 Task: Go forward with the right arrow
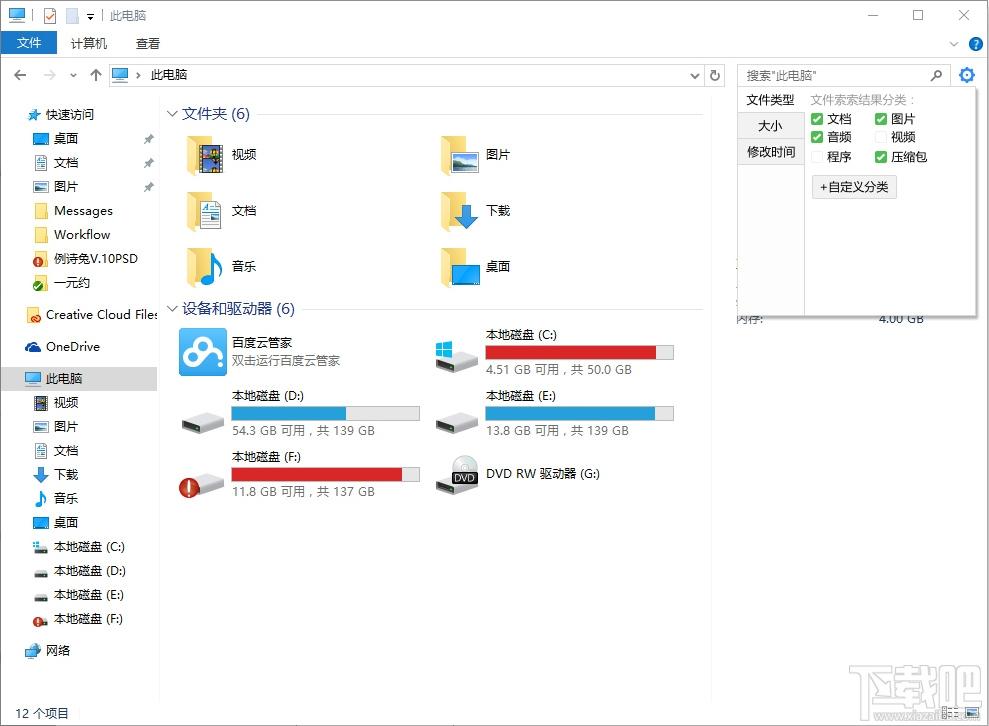(x=50, y=75)
